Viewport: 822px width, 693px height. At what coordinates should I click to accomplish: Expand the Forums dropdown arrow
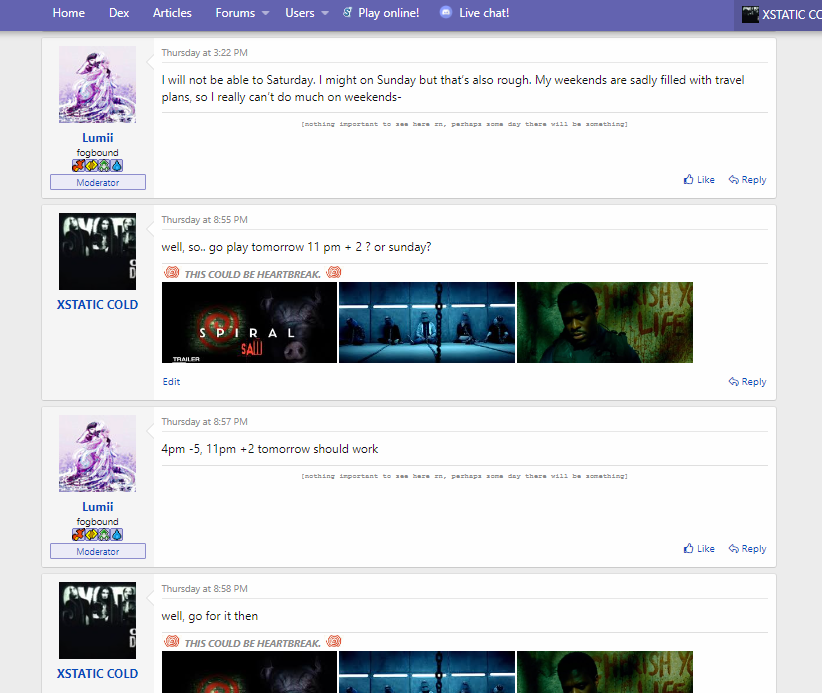(x=266, y=13)
